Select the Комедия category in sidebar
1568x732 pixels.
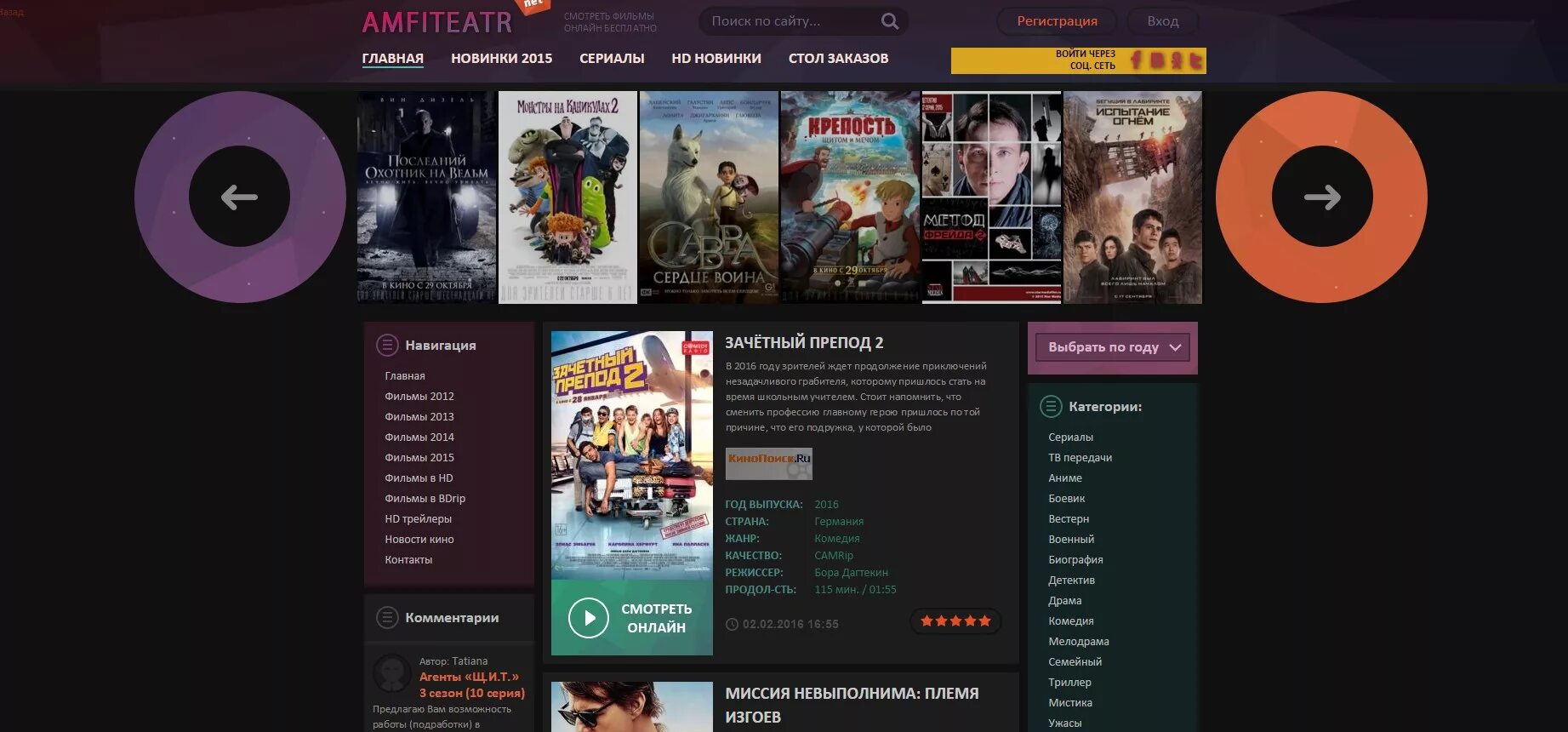pos(1071,621)
